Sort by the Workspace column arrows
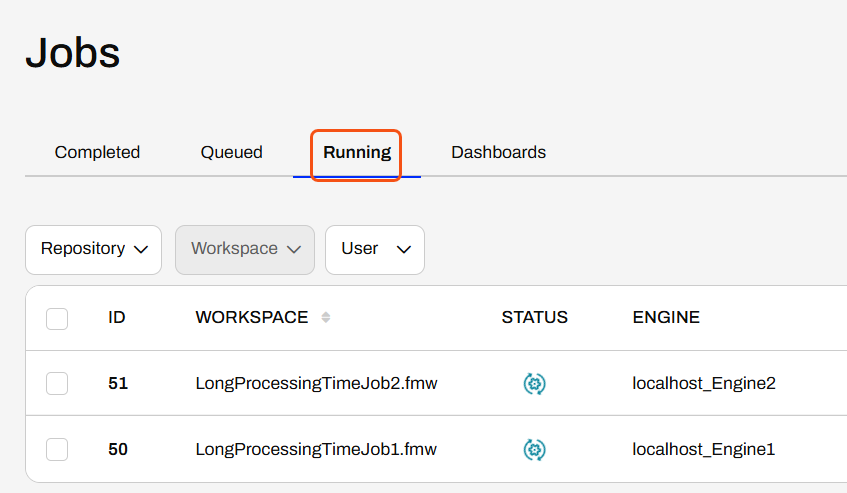847x493 pixels. coord(325,318)
